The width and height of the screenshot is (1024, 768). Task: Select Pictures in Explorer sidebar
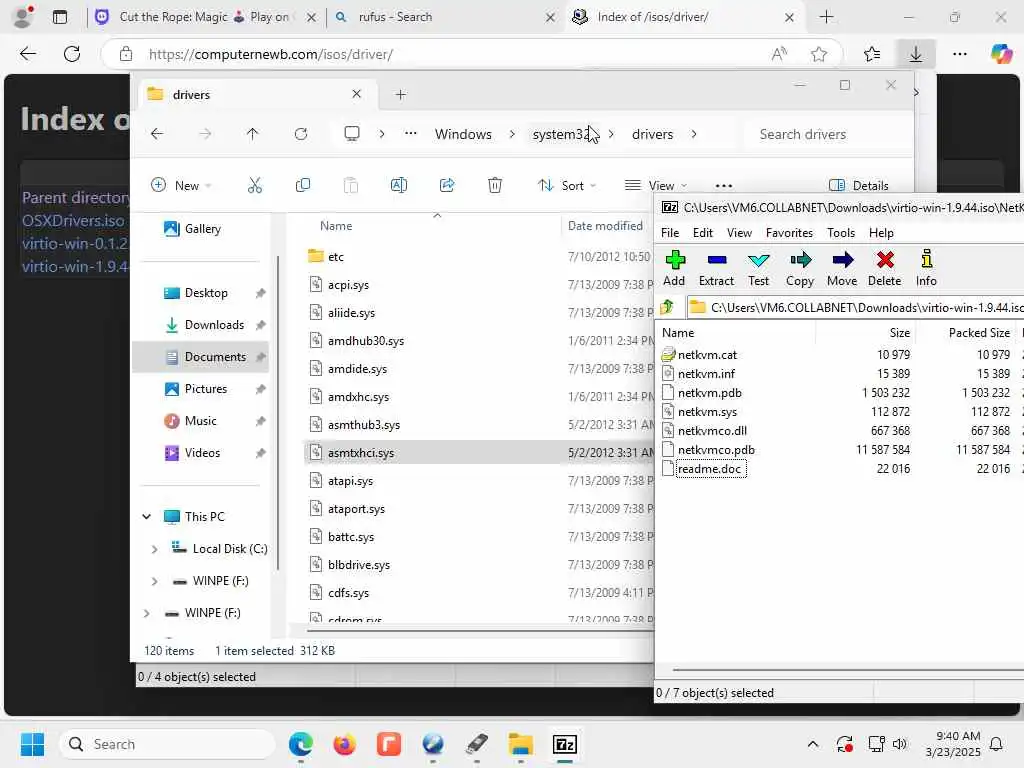(206, 389)
